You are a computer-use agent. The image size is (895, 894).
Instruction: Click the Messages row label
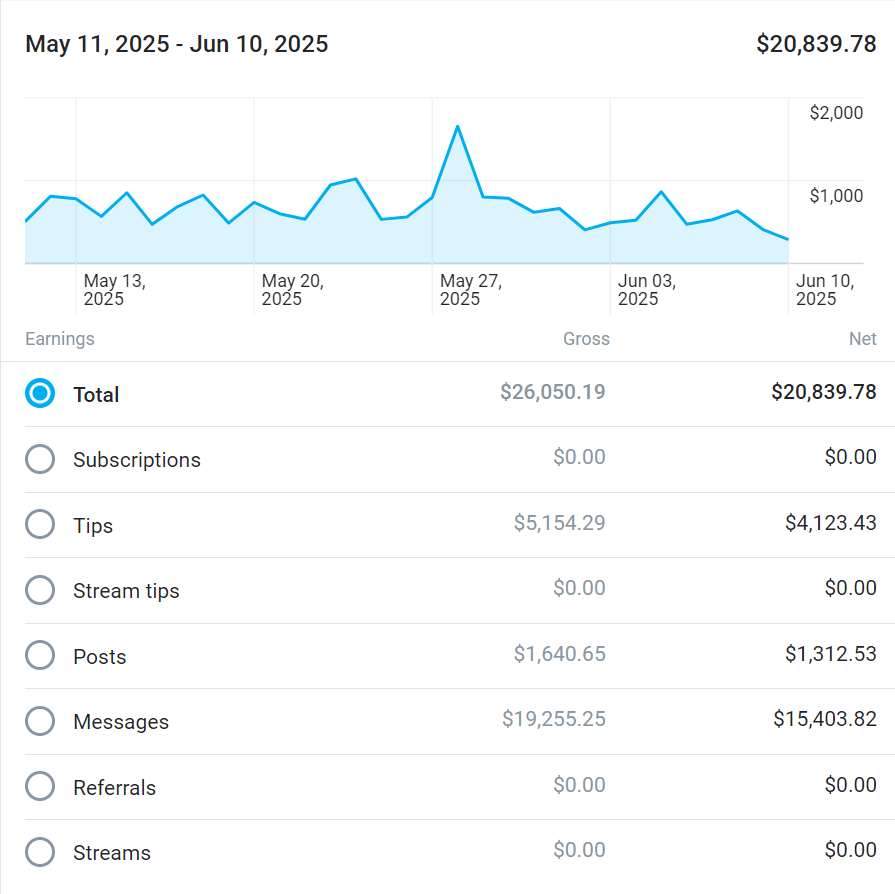click(x=121, y=722)
